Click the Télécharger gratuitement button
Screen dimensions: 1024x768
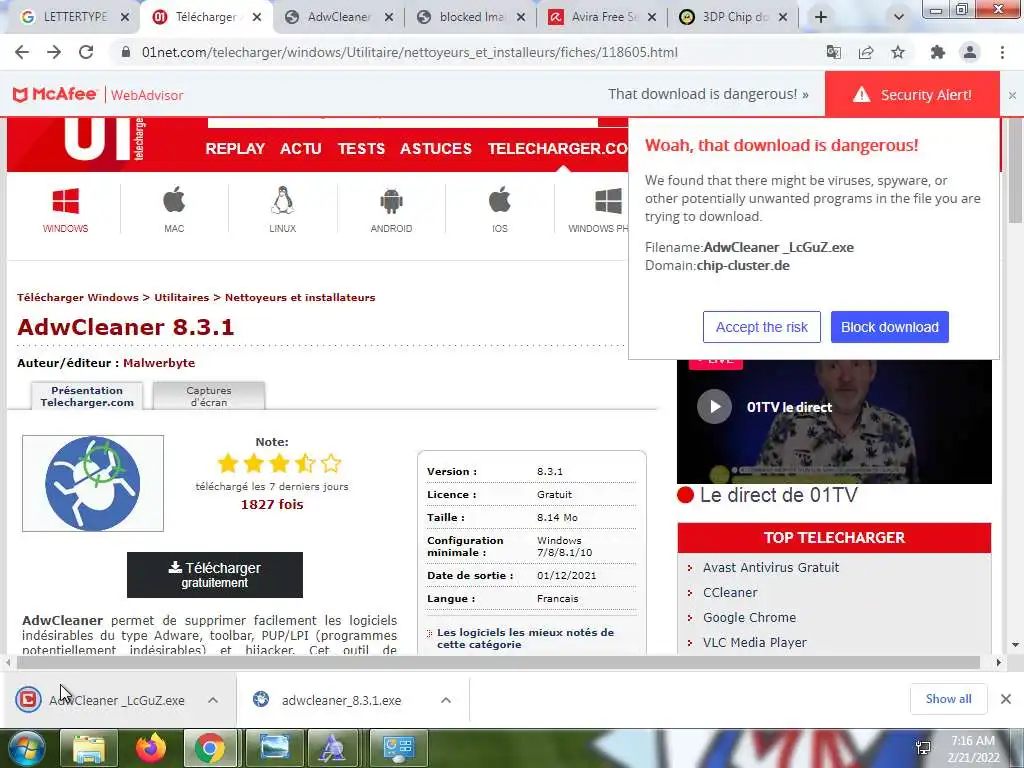(215, 575)
